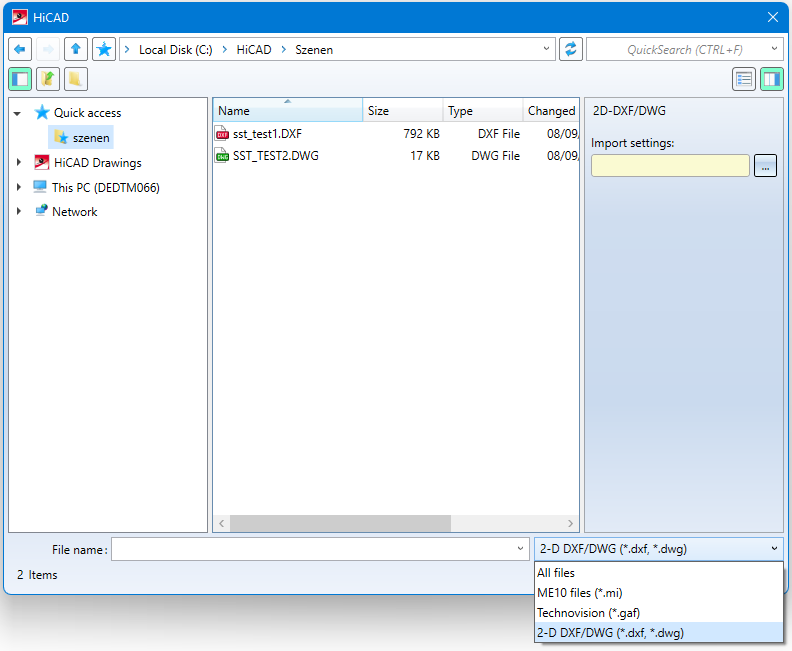
Task: Select file sst_test1.DXF
Action: 267,134
